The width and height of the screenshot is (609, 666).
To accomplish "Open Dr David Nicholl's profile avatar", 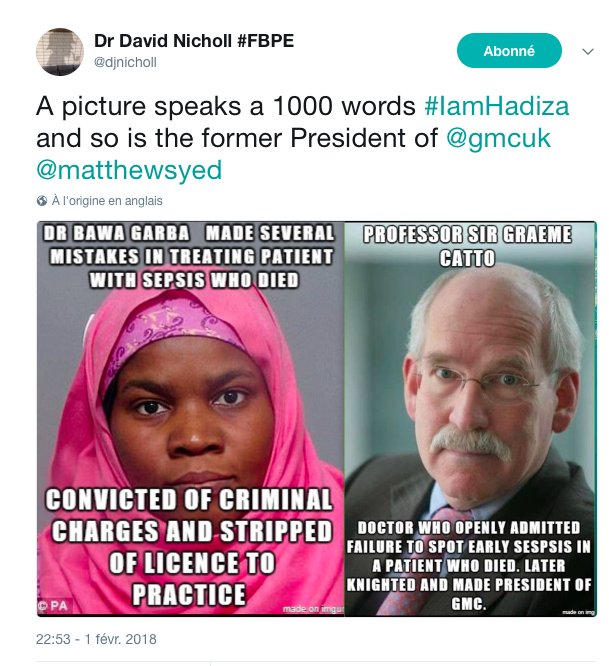I will pyautogui.click(x=60, y=52).
